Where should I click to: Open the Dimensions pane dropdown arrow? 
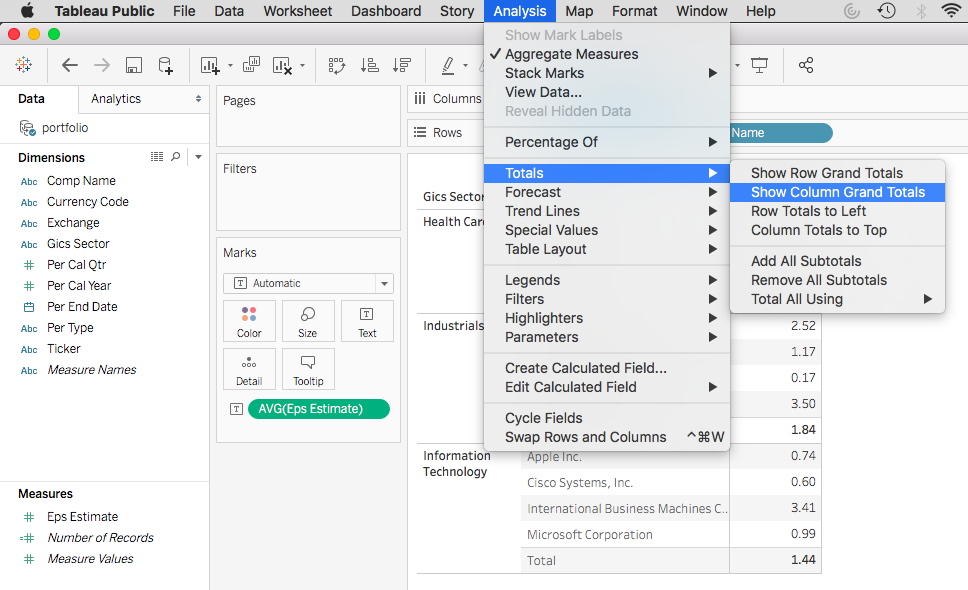[198, 157]
